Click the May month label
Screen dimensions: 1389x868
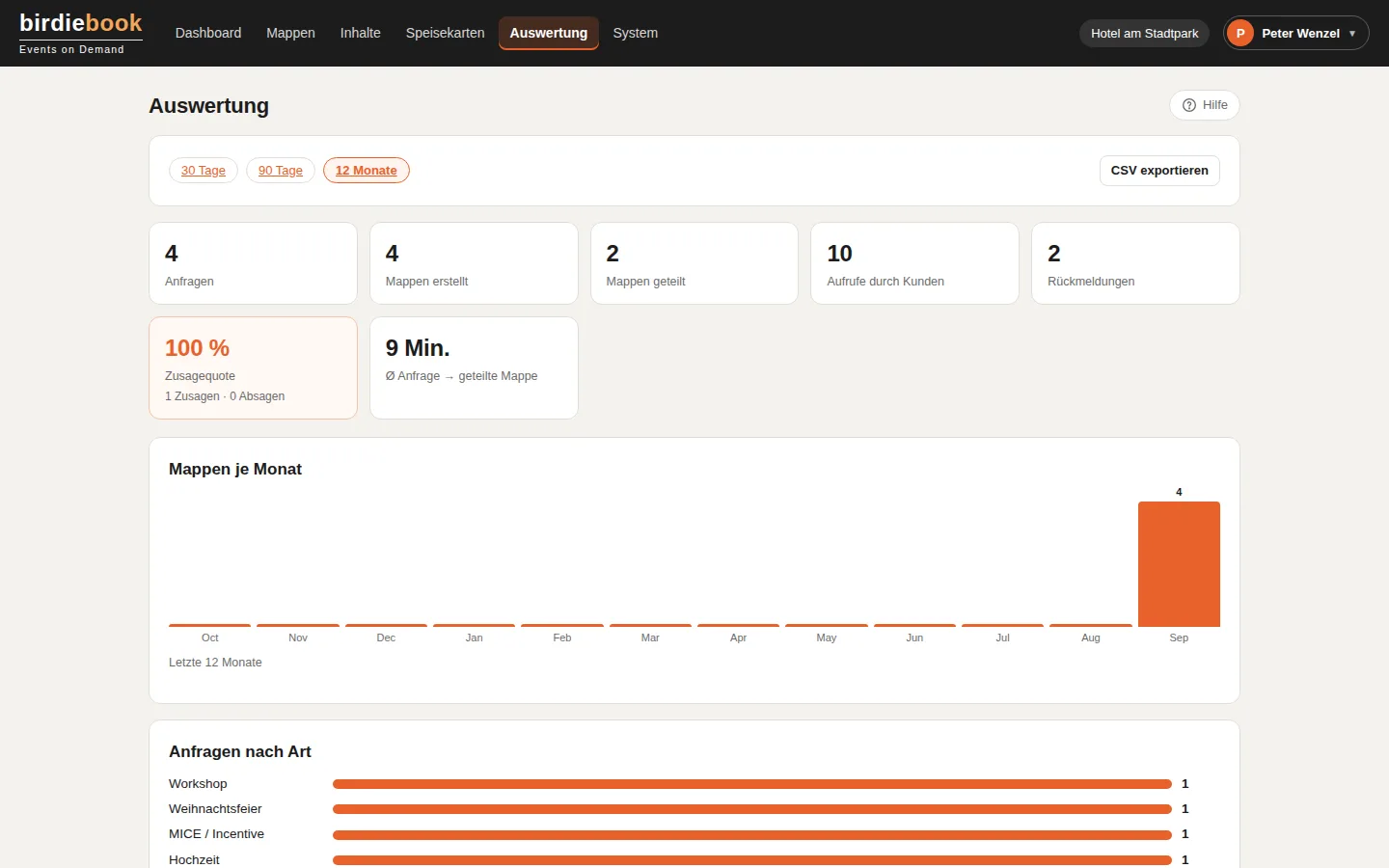(x=827, y=637)
